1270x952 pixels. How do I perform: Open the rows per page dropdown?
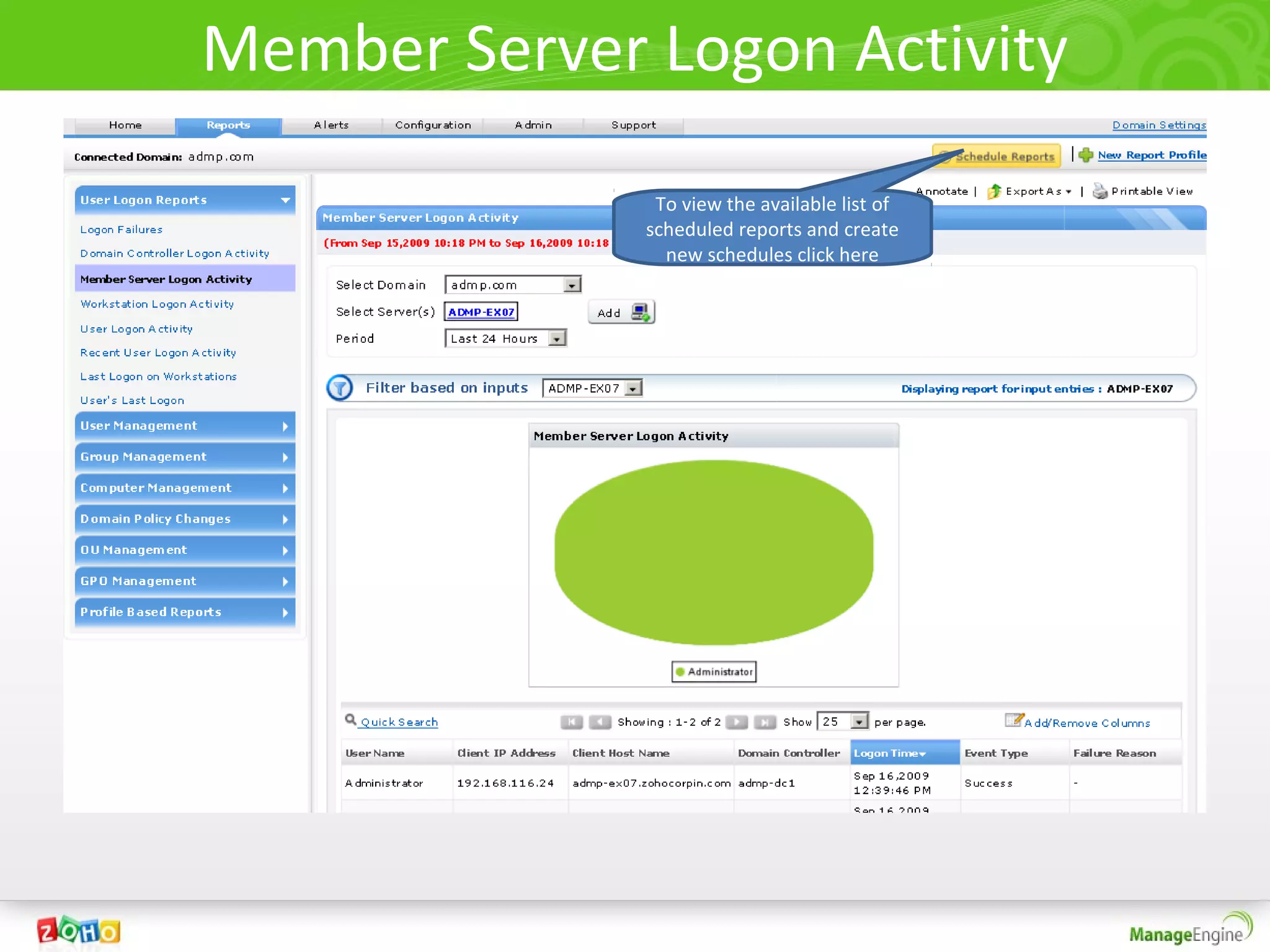(843, 721)
